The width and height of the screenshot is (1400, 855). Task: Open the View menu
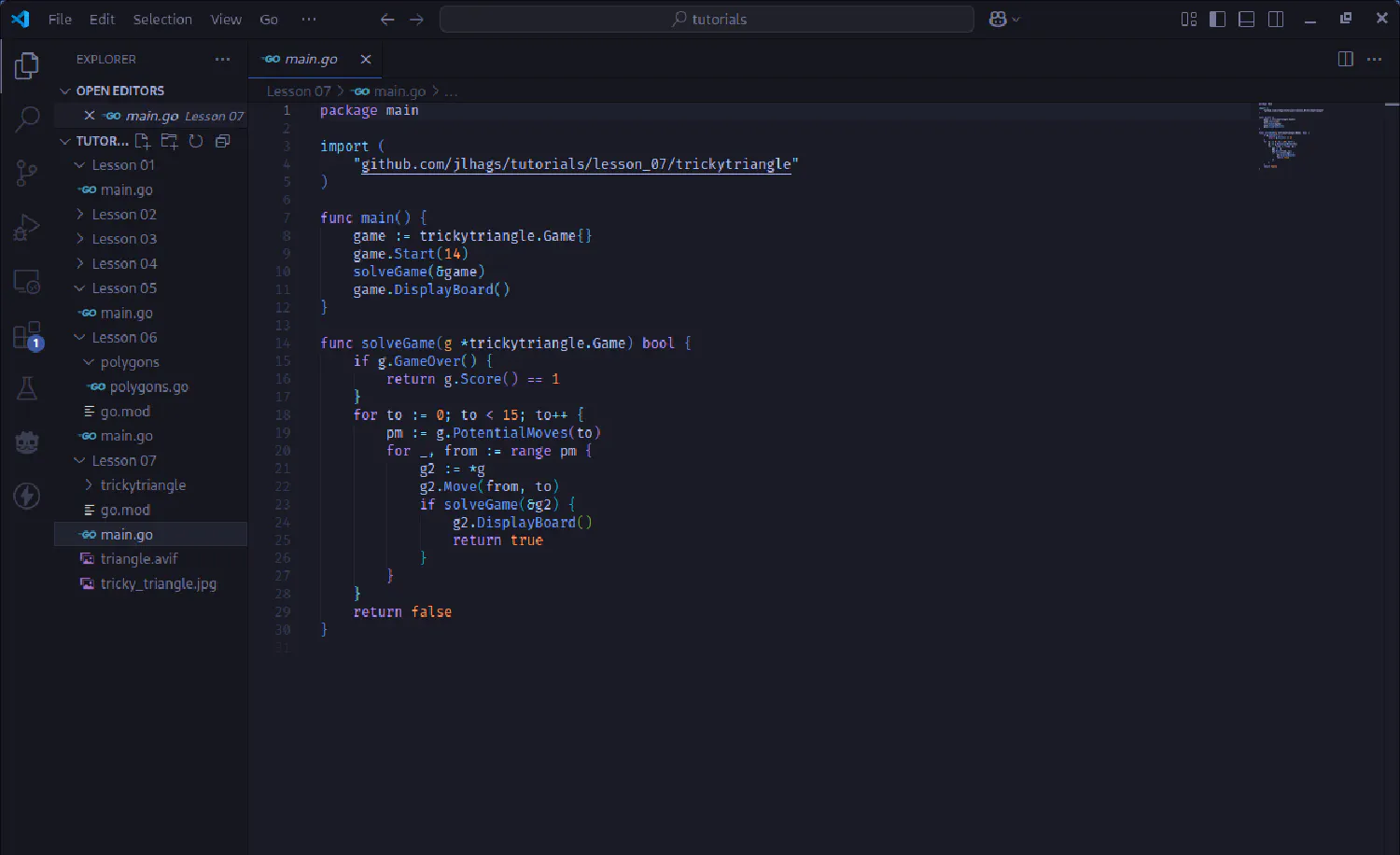click(x=226, y=19)
